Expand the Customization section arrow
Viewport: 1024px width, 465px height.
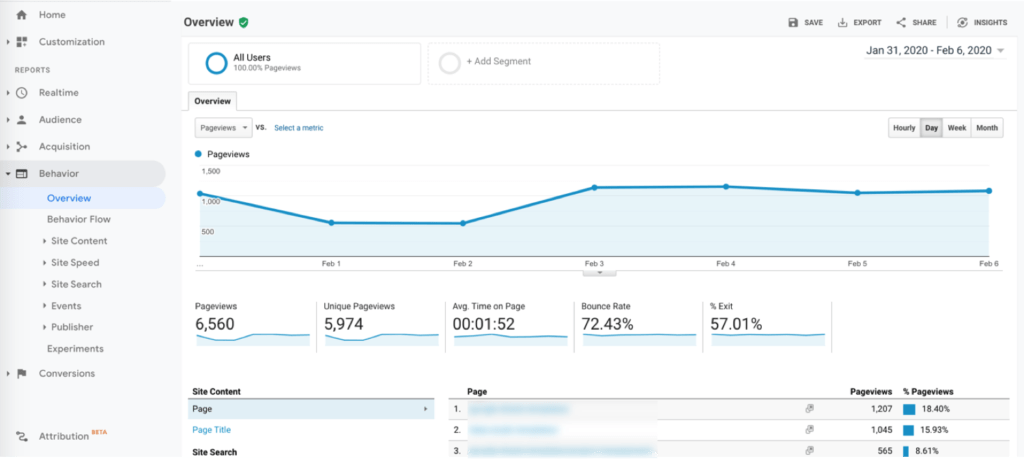pyautogui.click(x=8, y=42)
